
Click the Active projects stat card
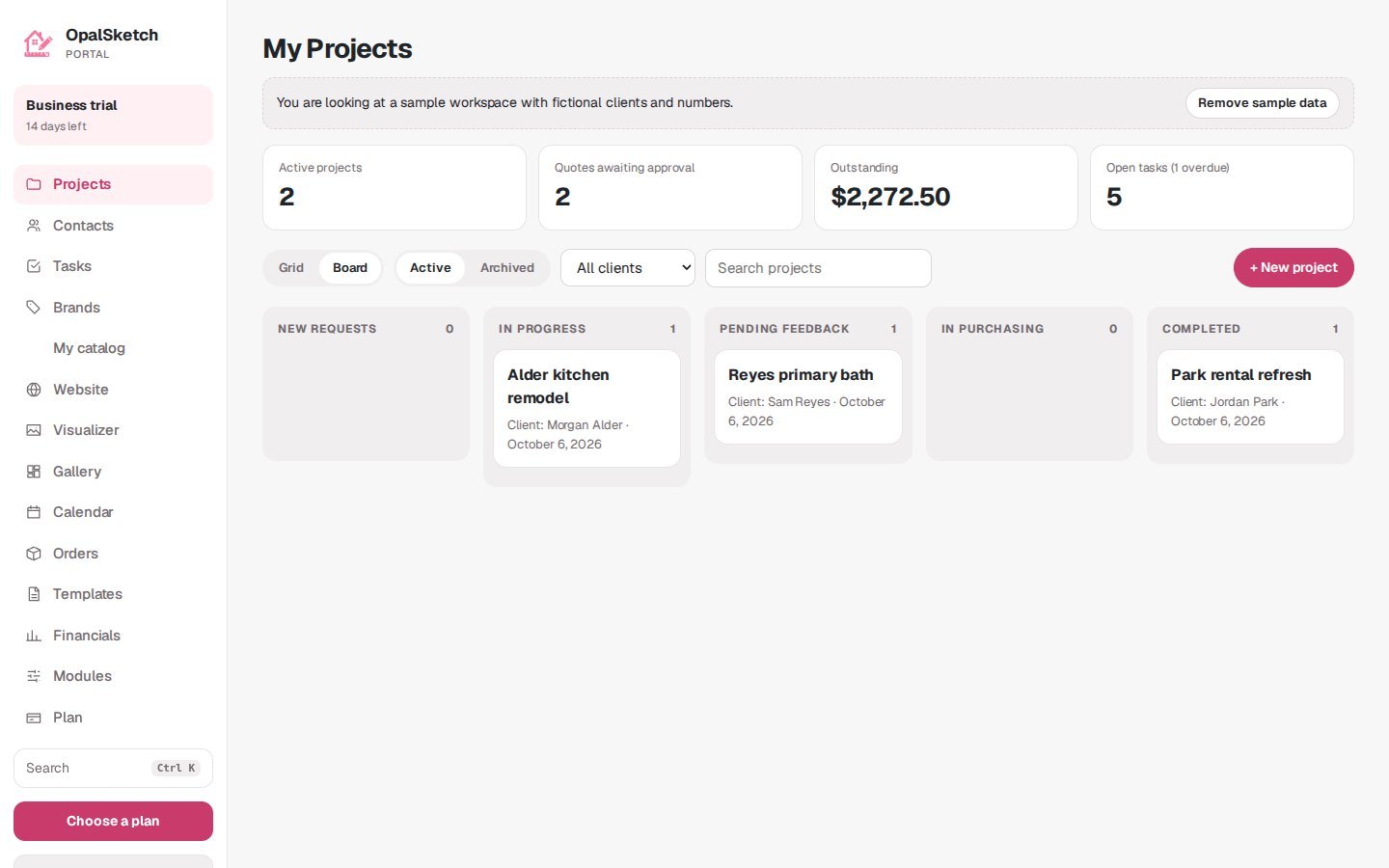[x=395, y=188]
